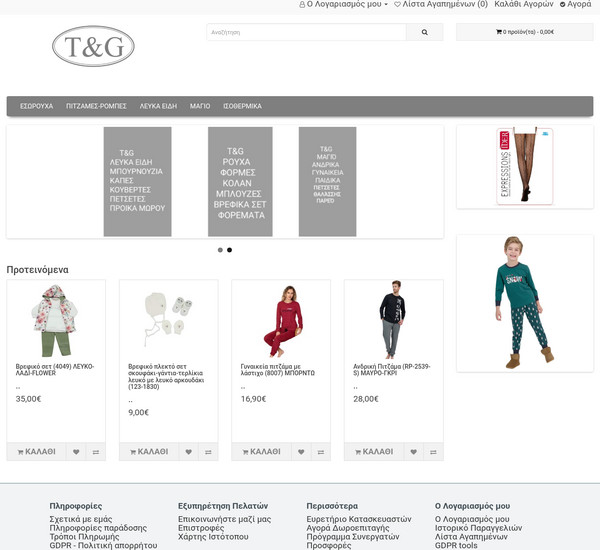Open Καλάθι Αγορών top link
The image size is (600, 550).
524,4
